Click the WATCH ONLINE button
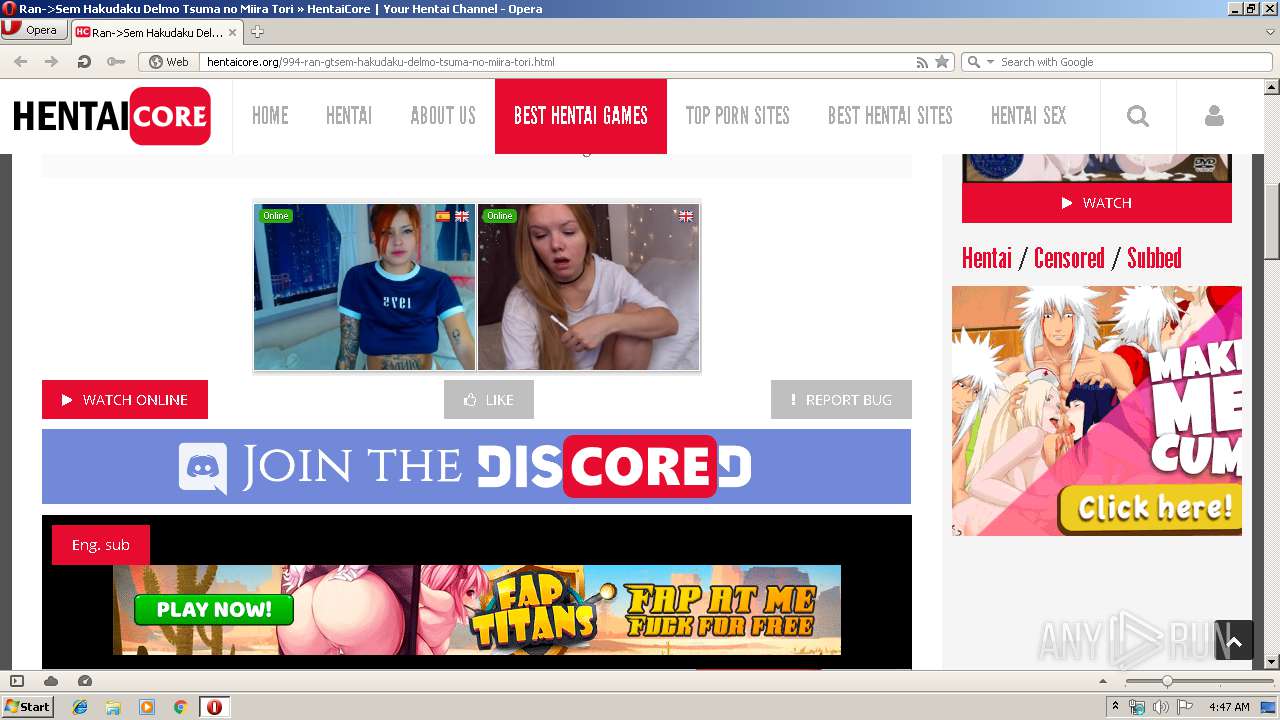 [x=125, y=400]
